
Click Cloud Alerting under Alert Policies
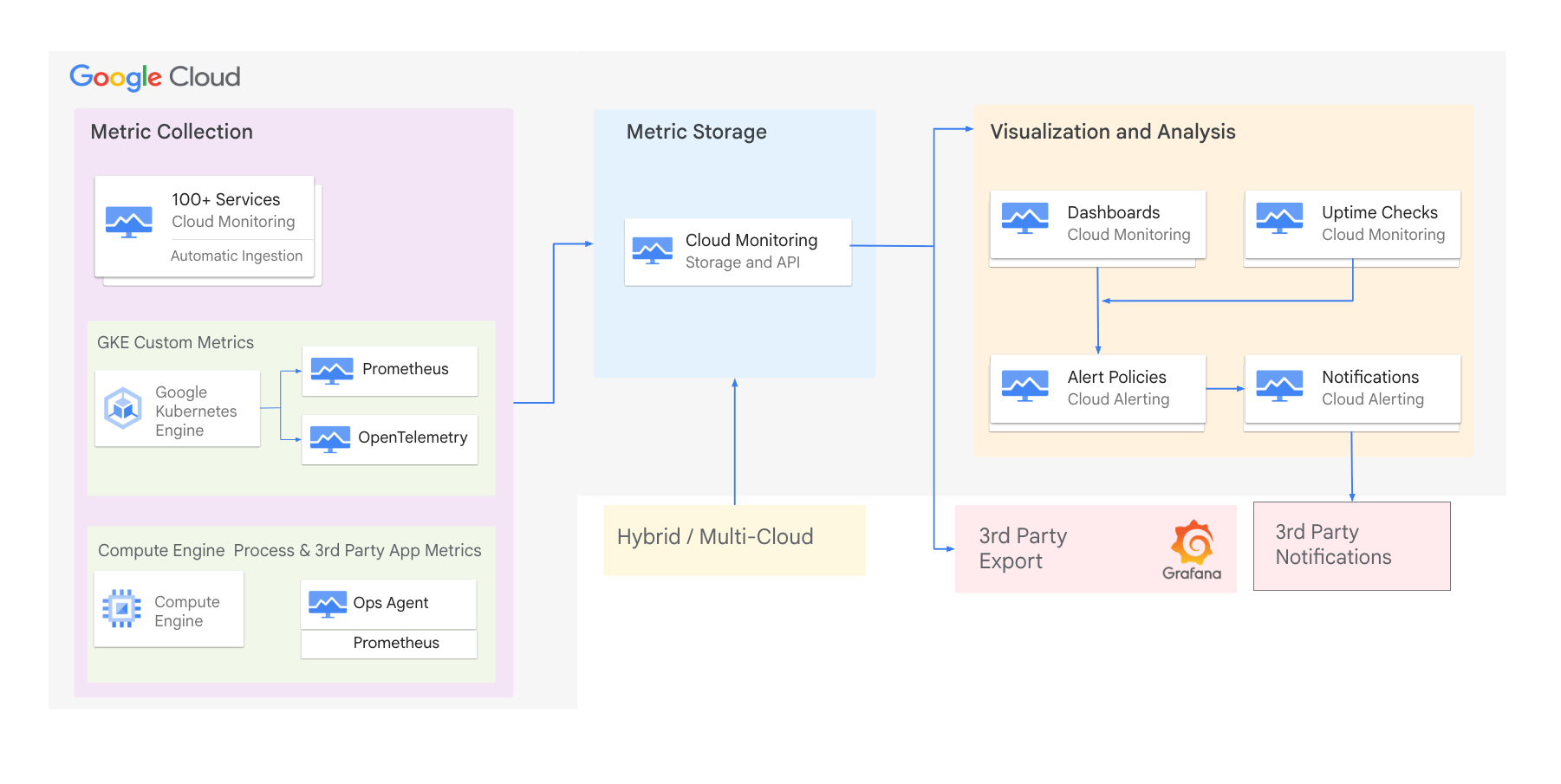1118,399
